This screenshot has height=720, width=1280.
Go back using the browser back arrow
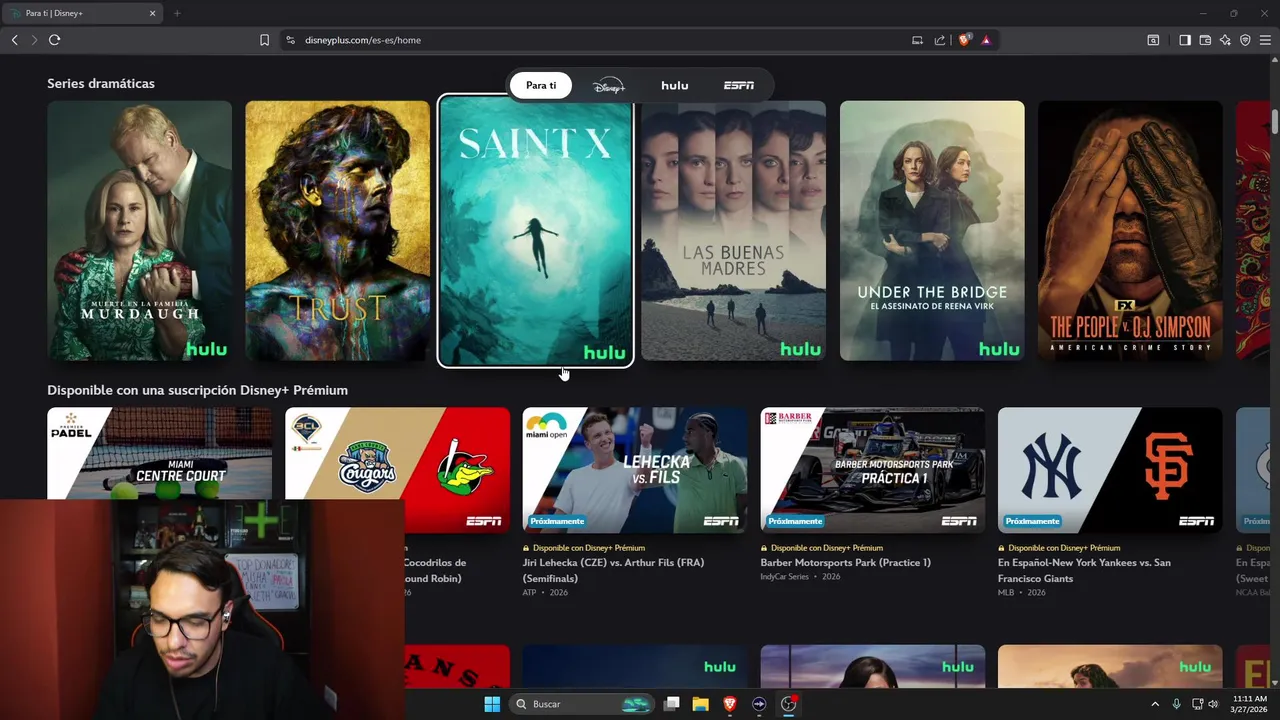[14, 40]
